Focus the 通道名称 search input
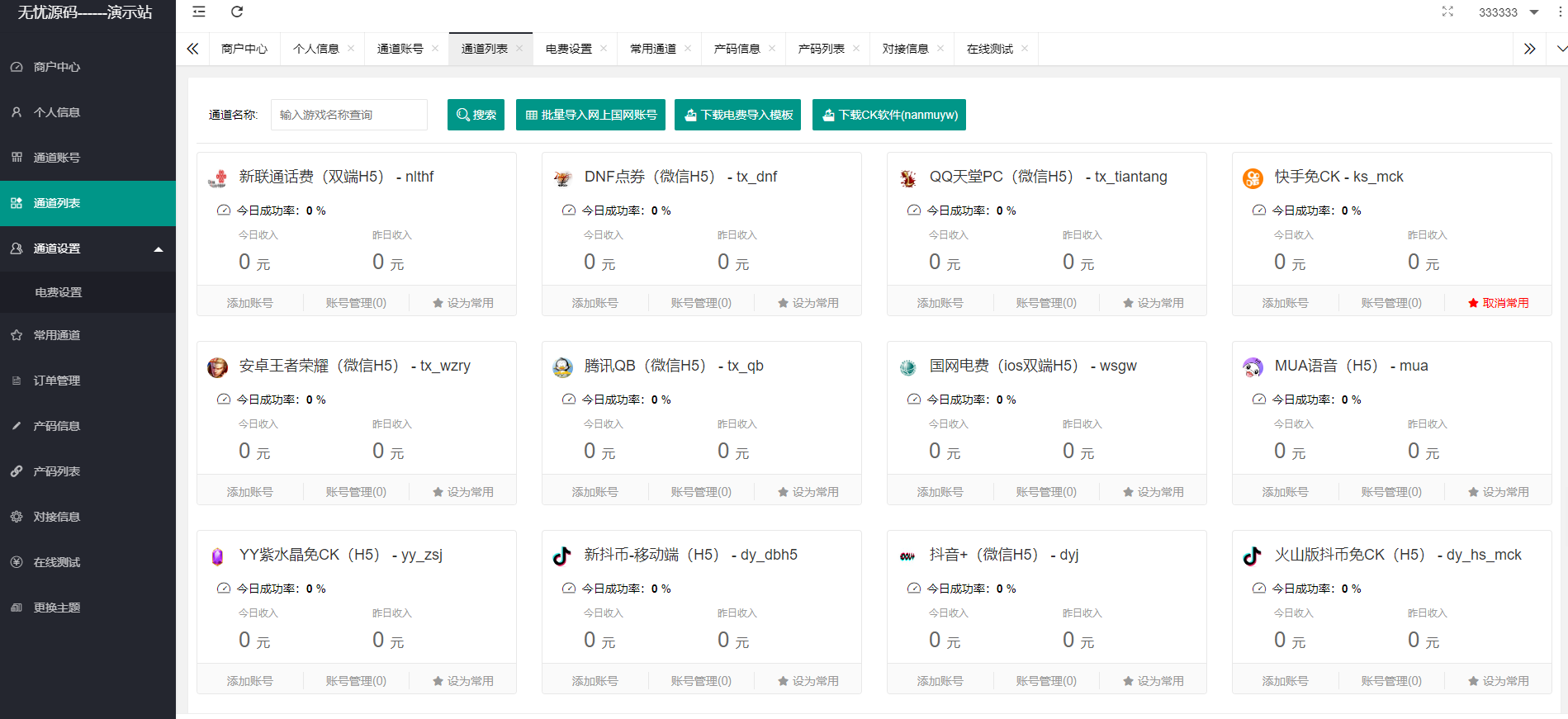This screenshot has width=1568, height=719. click(x=349, y=115)
